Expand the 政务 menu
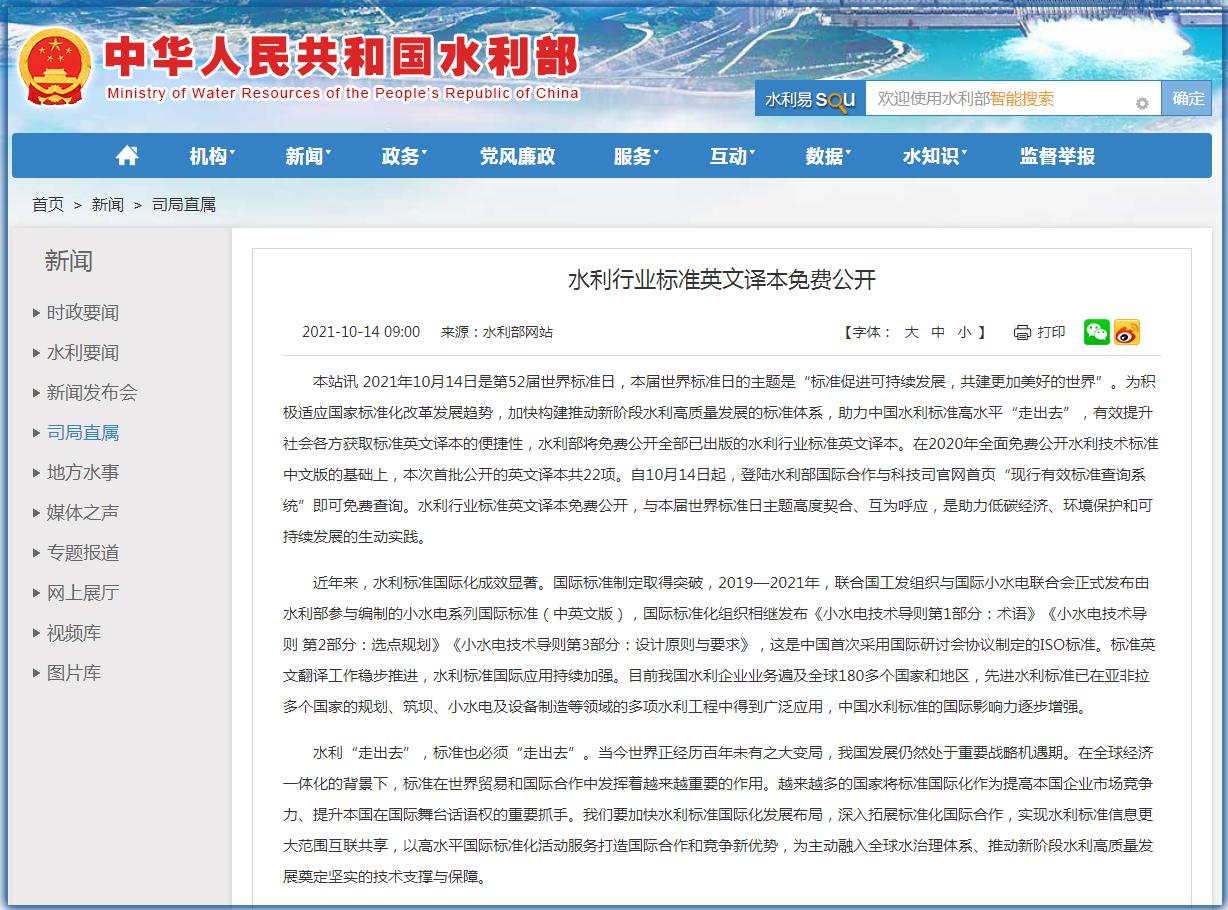 pyautogui.click(x=404, y=156)
